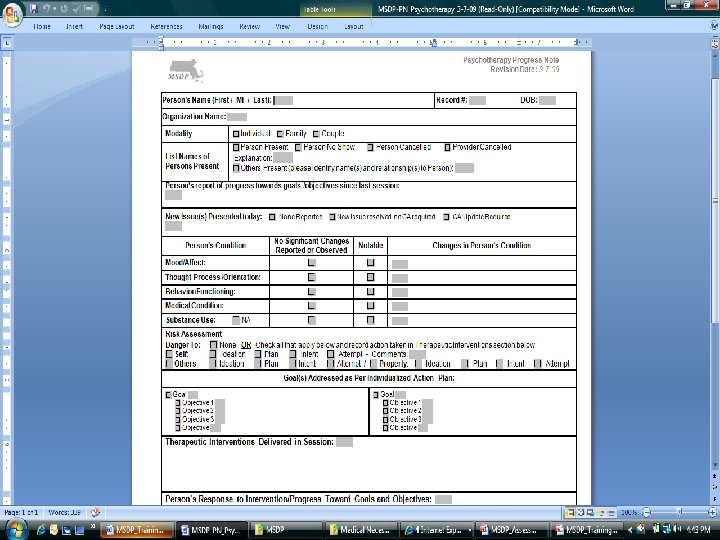Click the volume icon in system tray

(x=678, y=530)
